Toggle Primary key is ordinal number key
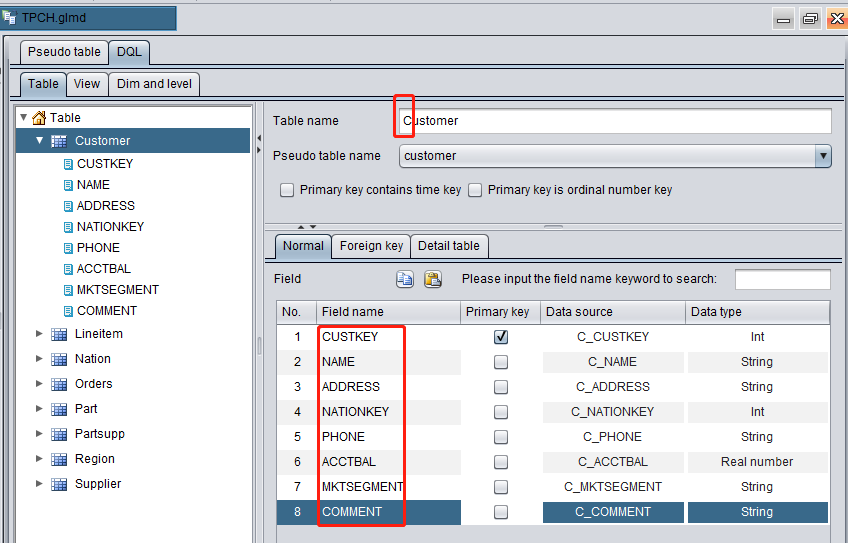848x543 pixels. click(476, 190)
